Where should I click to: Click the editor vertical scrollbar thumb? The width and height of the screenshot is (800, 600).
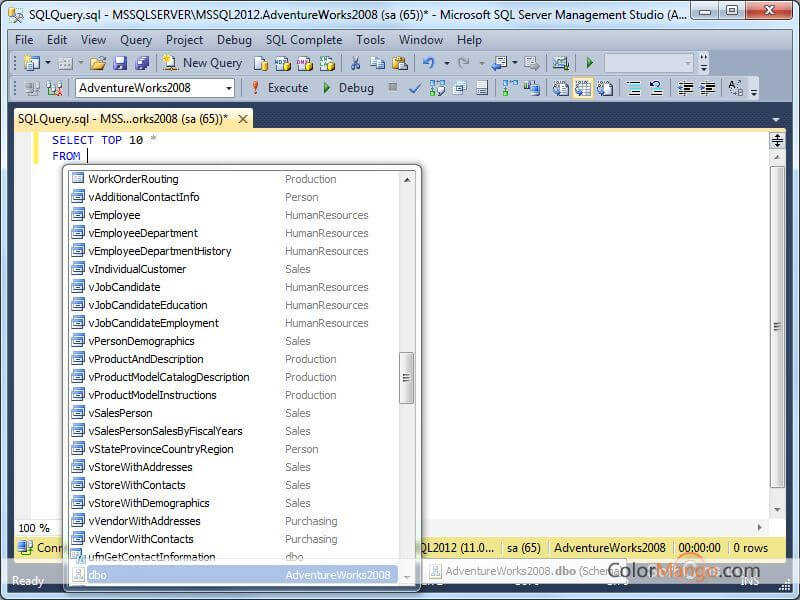[x=777, y=327]
